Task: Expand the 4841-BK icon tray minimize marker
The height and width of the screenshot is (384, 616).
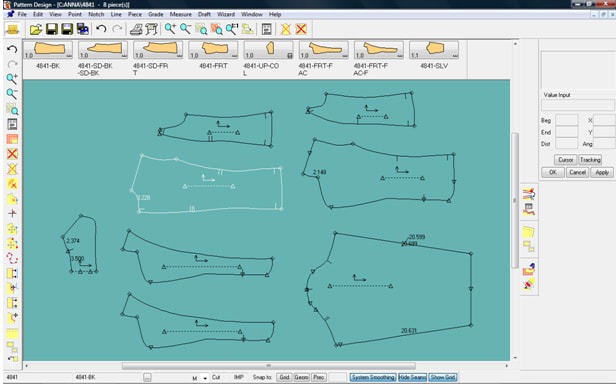Action: point(69,56)
